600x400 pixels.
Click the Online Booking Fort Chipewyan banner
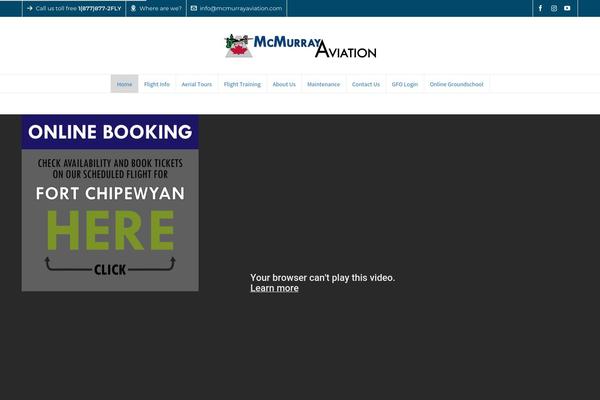(110, 203)
